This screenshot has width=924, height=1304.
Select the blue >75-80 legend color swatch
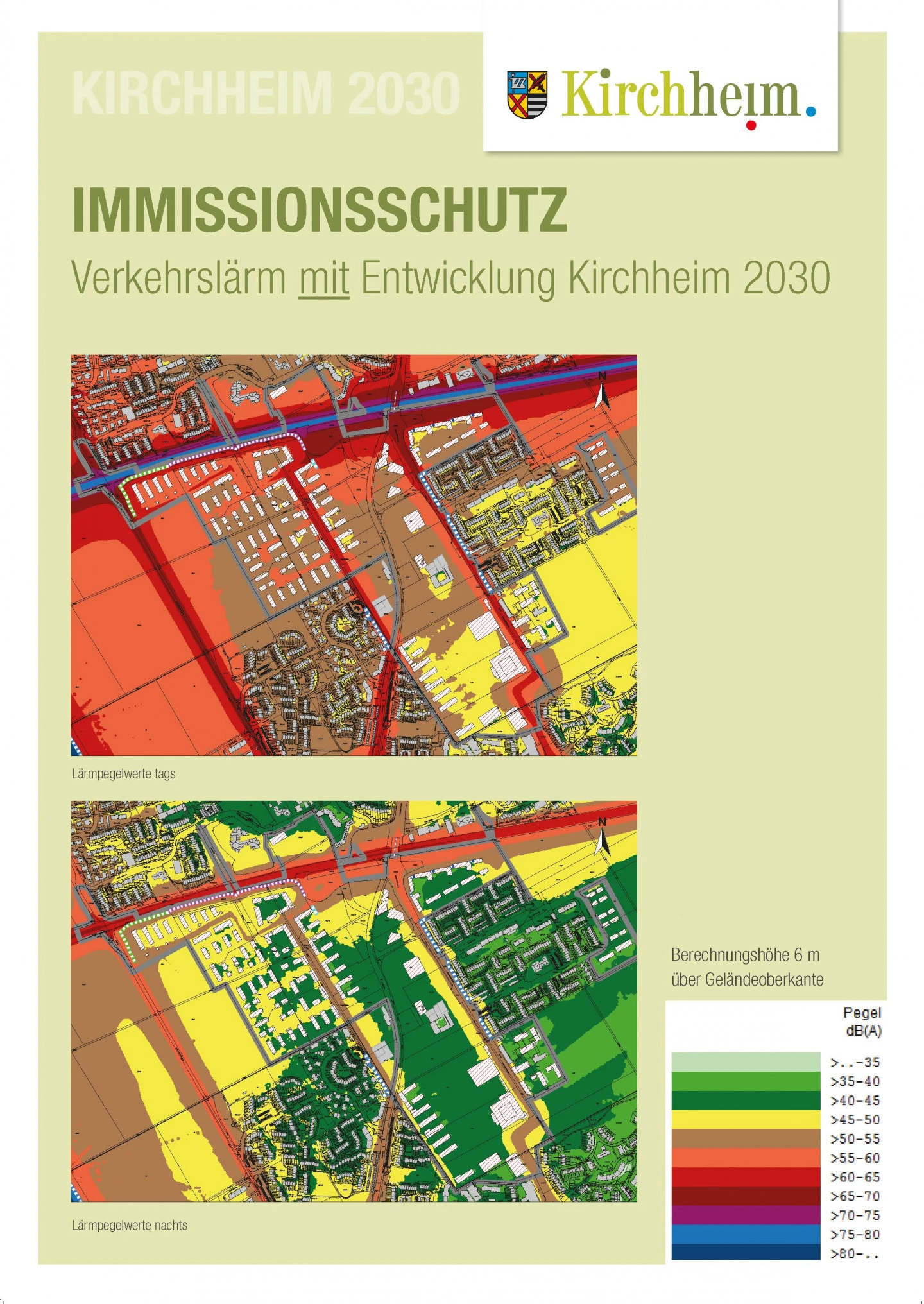coord(746,1235)
